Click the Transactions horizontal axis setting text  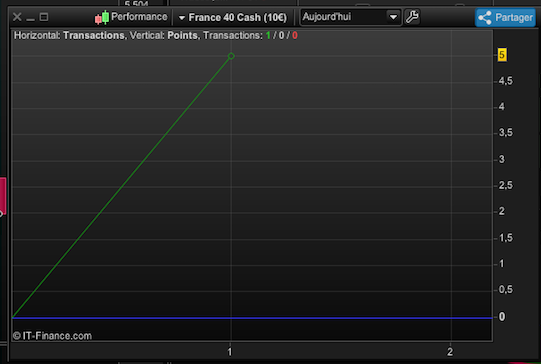point(94,36)
